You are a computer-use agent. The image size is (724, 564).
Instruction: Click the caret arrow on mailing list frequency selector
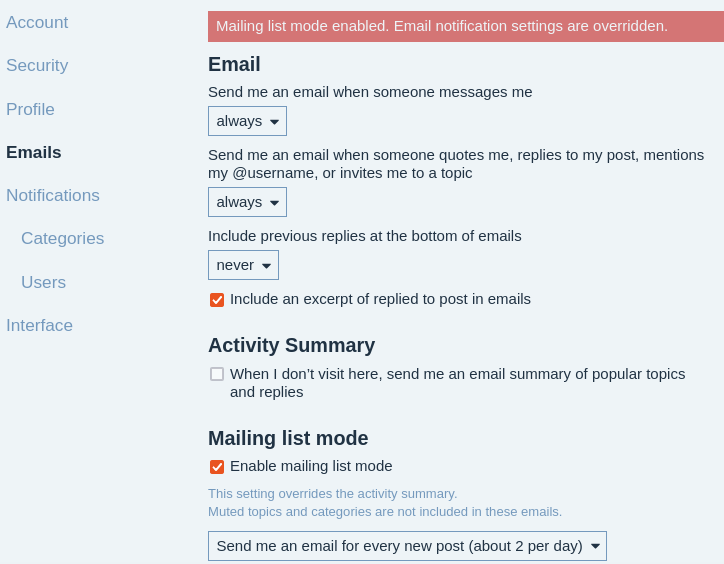pyautogui.click(x=595, y=546)
